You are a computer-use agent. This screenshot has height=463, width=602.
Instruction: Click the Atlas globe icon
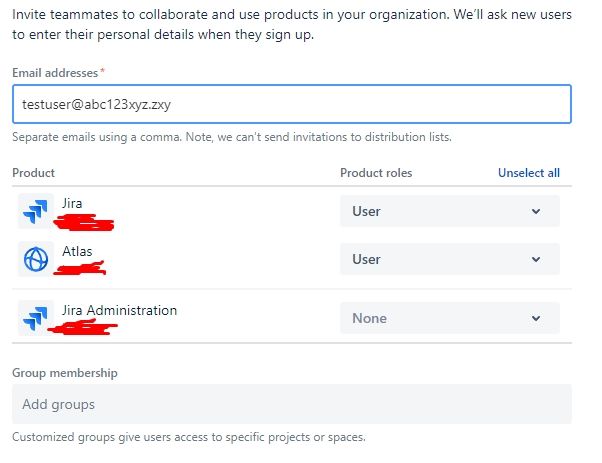[35, 259]
